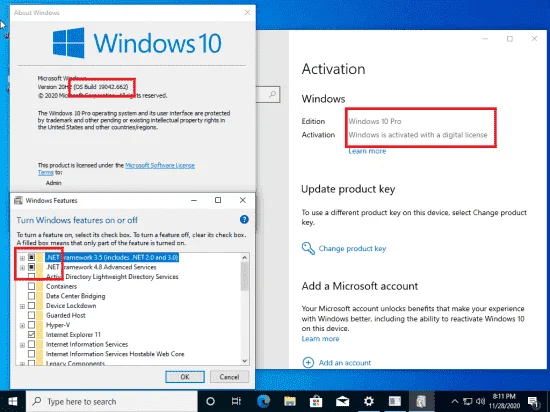Screen dimensions: 550x412
Task: Select the Windows Features taskbar item
Action: 421,401
